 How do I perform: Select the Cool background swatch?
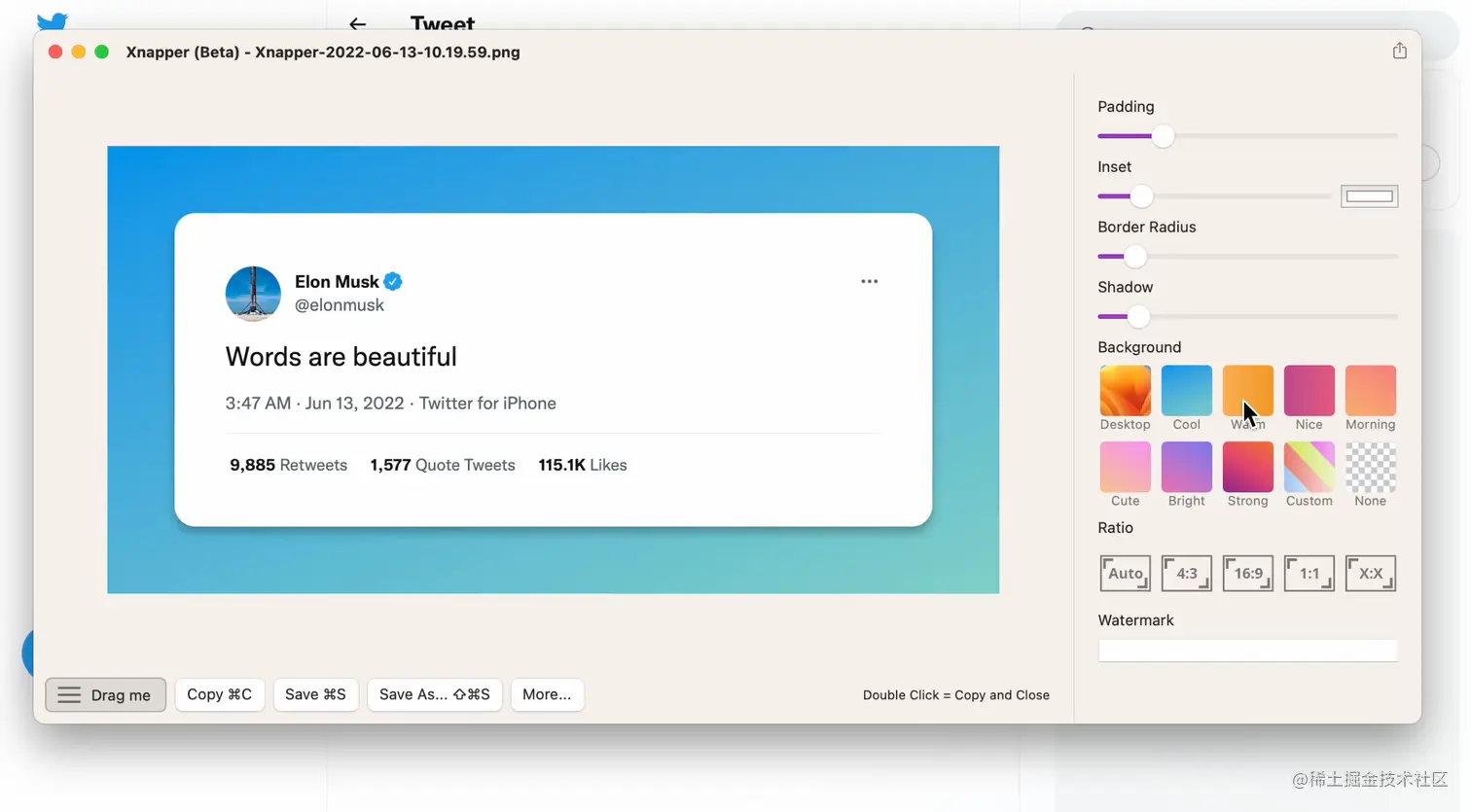click(1186, 390)
